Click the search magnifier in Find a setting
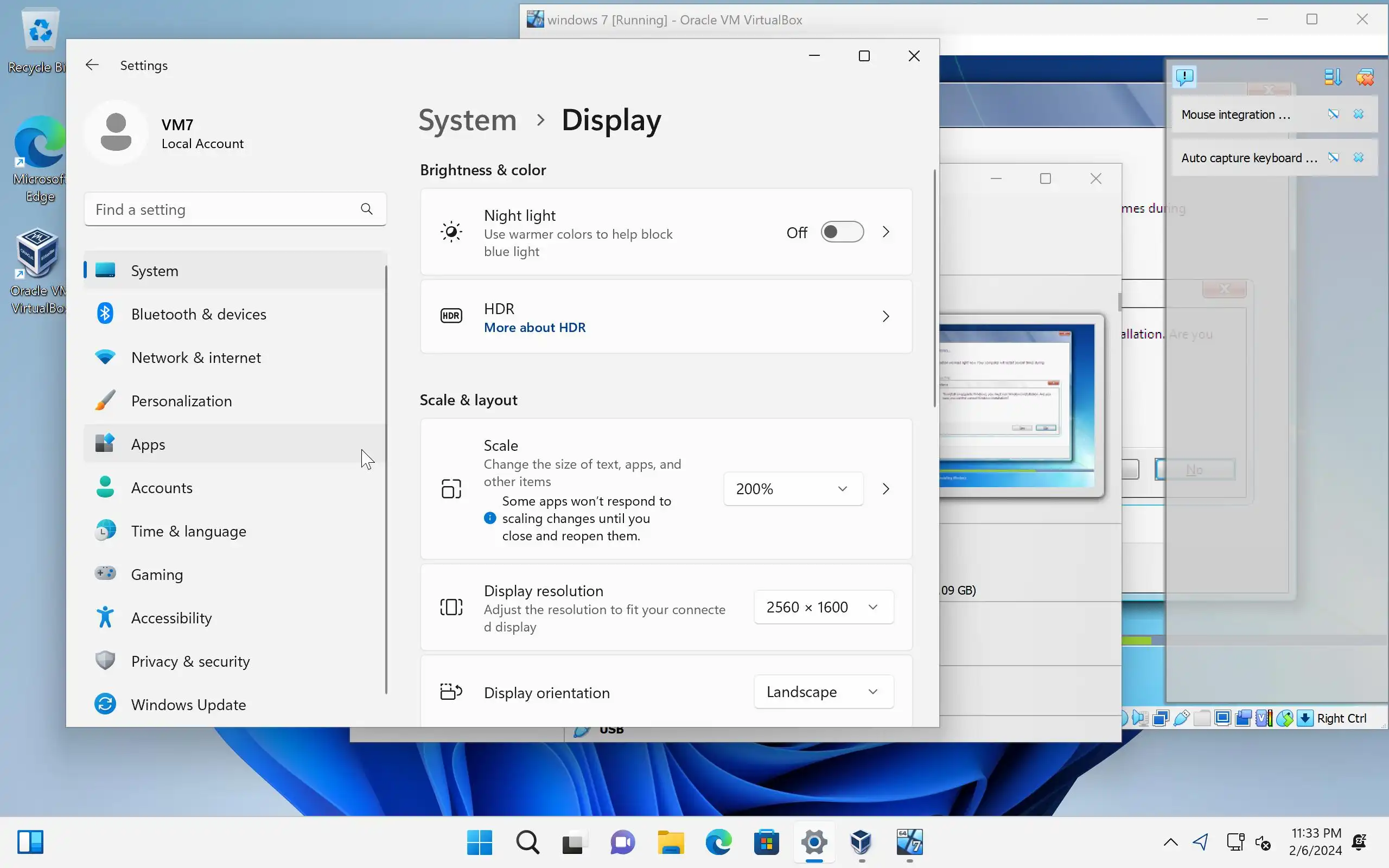The height and width of the screenshot is (868, 1389). coord(366,209)
